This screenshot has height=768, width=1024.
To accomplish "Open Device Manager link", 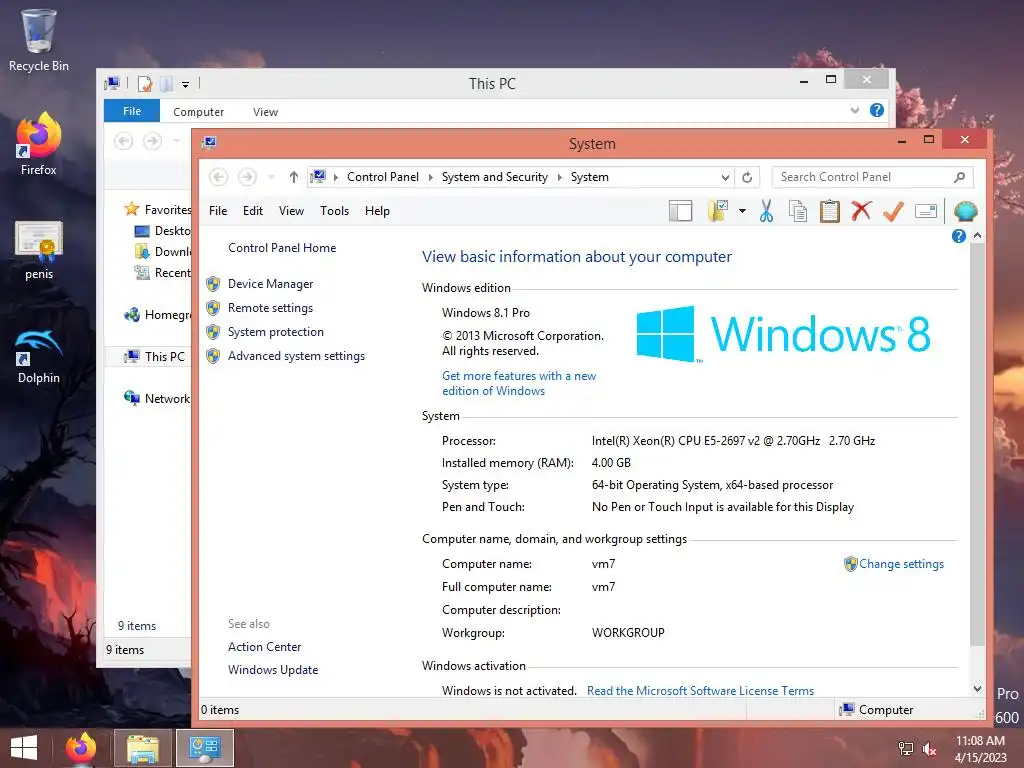I will [x=270, y=284].
